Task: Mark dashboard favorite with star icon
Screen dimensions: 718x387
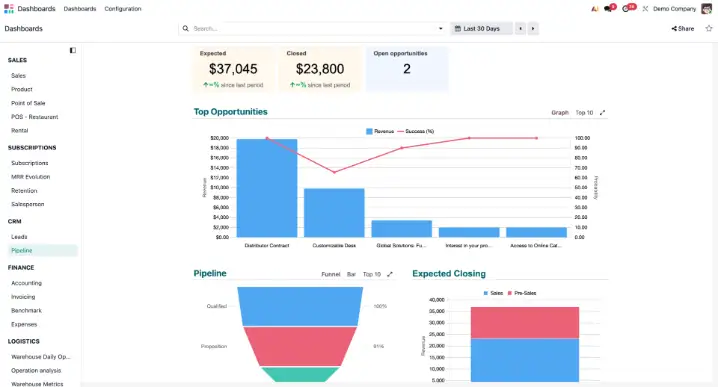Action: [x=709, y=28]
